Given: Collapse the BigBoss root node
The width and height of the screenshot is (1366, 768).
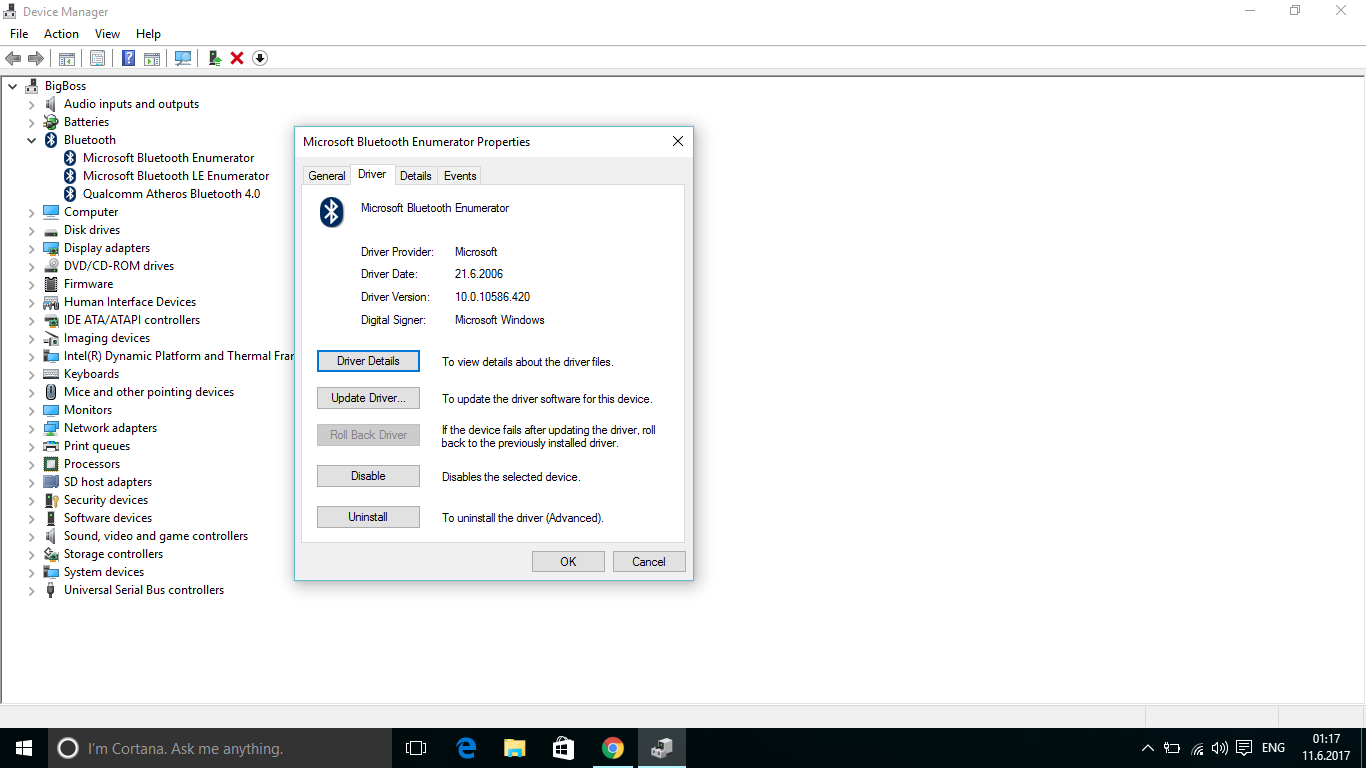Looking at the screenshot, I should (13, 86).
